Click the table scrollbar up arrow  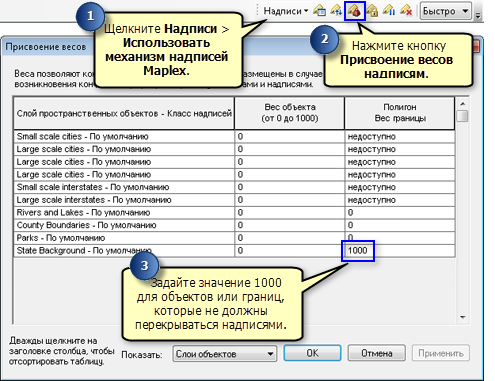click(462, 104)
